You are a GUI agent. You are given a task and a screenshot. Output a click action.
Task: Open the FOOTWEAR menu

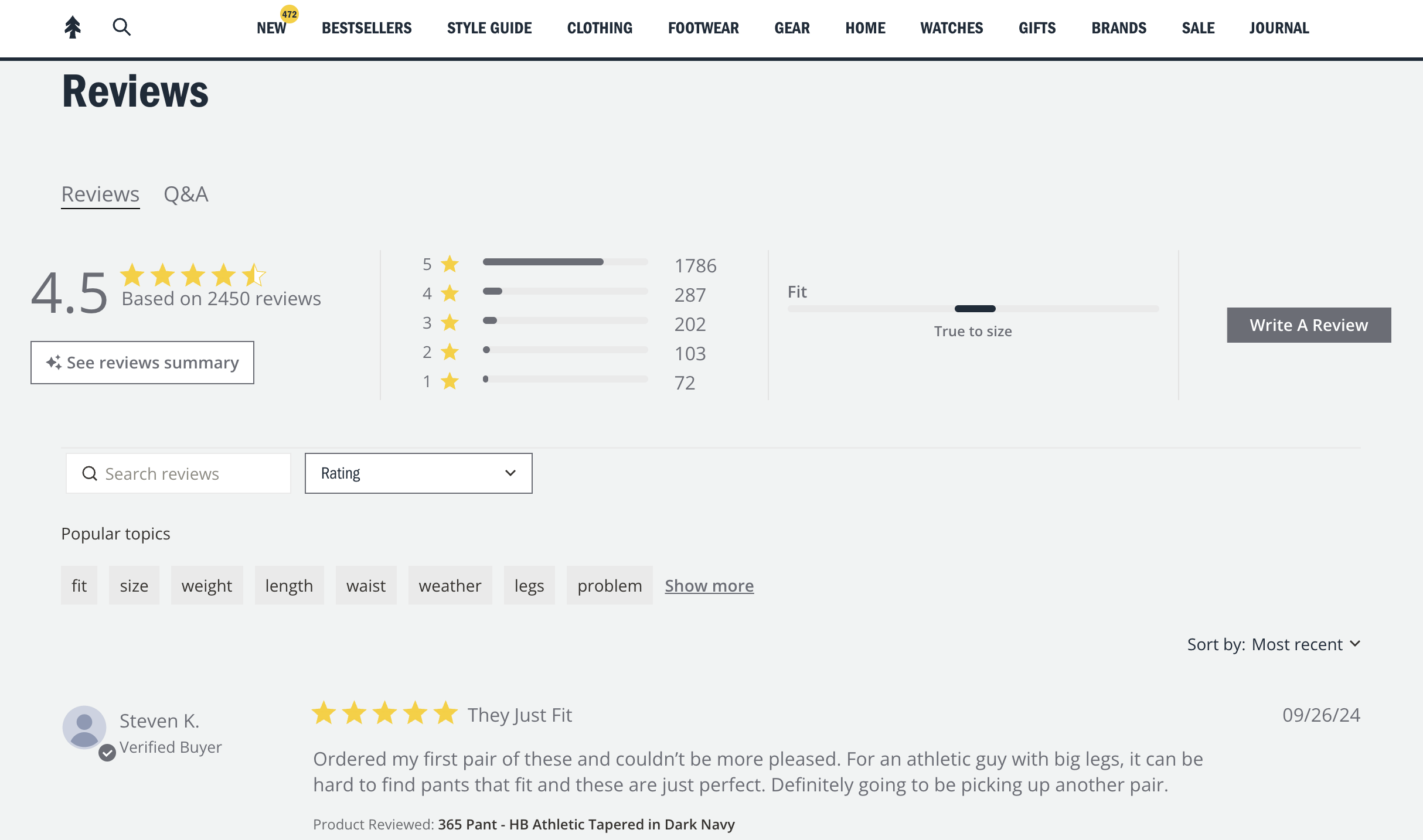click(x=703, y=28)
